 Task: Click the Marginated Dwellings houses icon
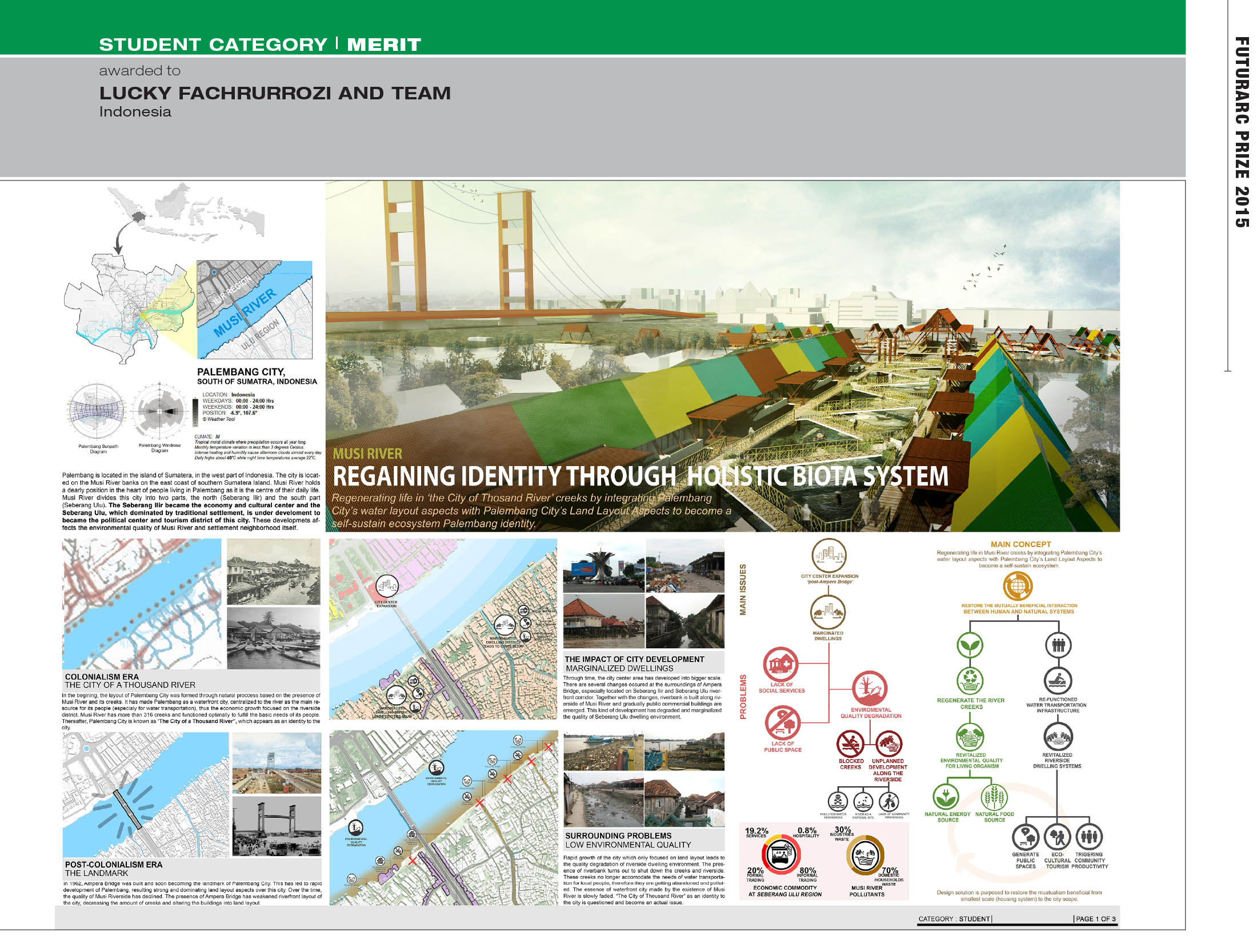click(x=828, y=612)
